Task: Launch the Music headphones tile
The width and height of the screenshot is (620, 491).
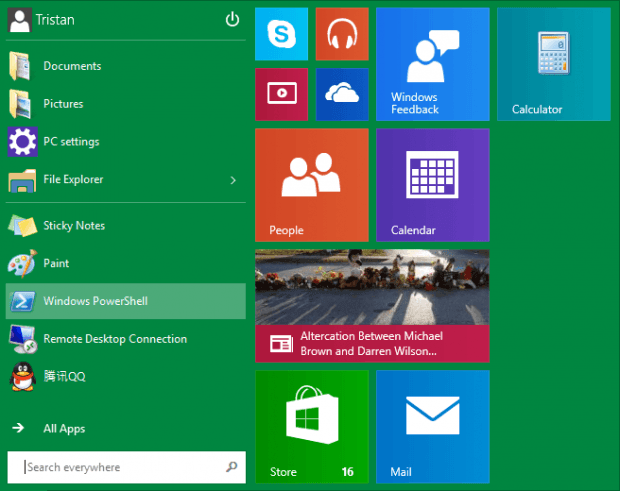Action: click(x=342, y=34)
